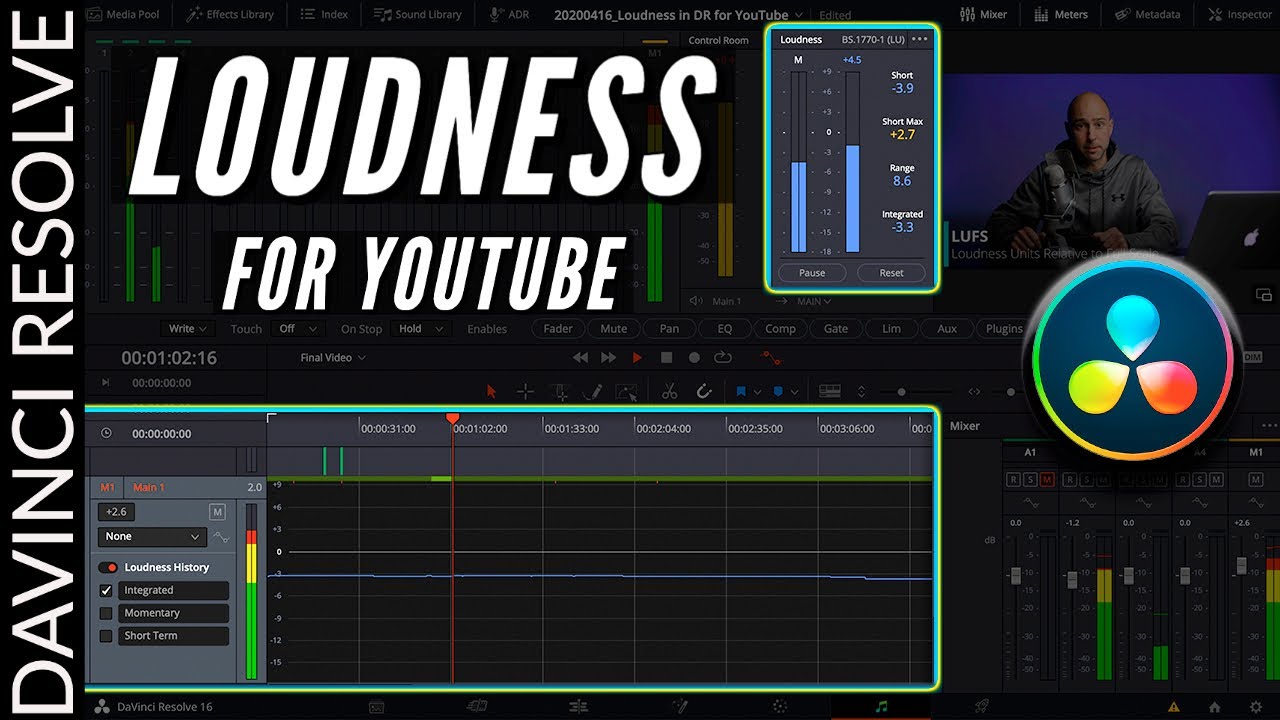The image size is (1280, 720).
Task: Toggle the Mixer panel from top toolbar
Action: [984, 14]
